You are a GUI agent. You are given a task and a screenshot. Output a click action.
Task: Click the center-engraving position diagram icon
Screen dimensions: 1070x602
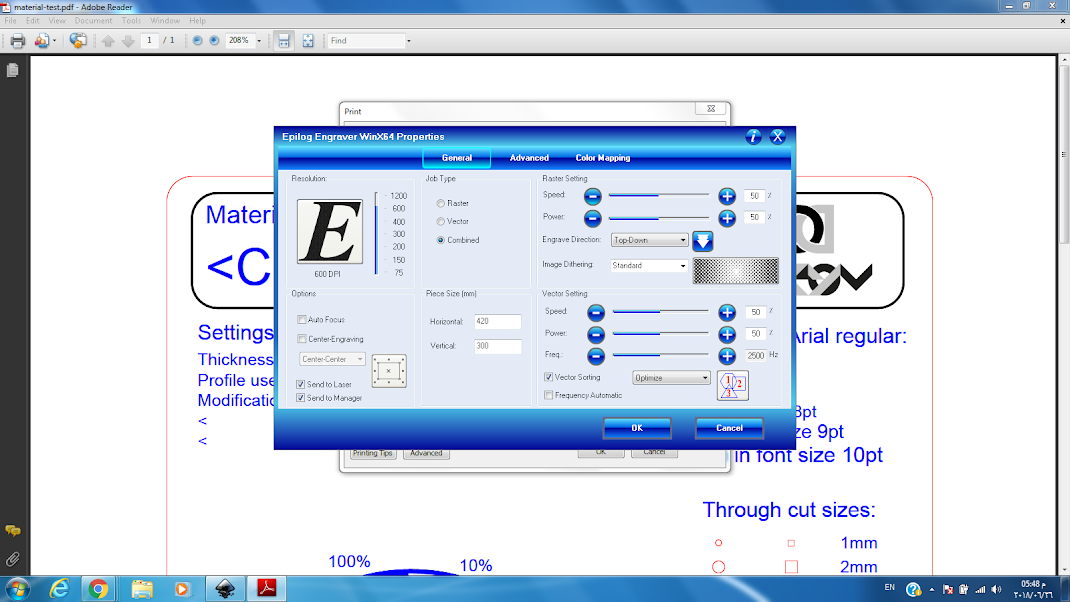[389, 371]
